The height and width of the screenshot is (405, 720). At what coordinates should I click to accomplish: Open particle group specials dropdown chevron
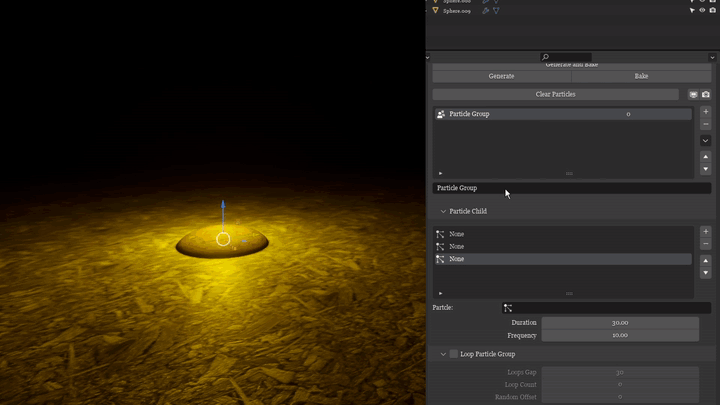(706, 141)
